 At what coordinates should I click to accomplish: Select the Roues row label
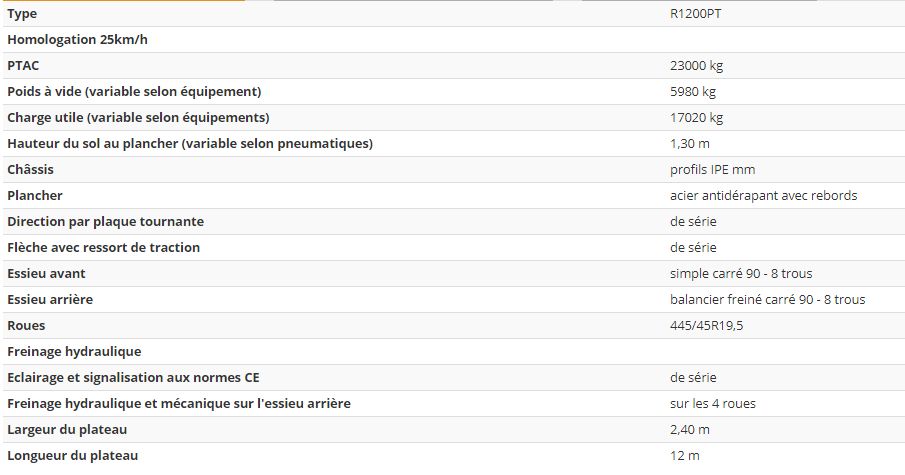tap(26, 326)
